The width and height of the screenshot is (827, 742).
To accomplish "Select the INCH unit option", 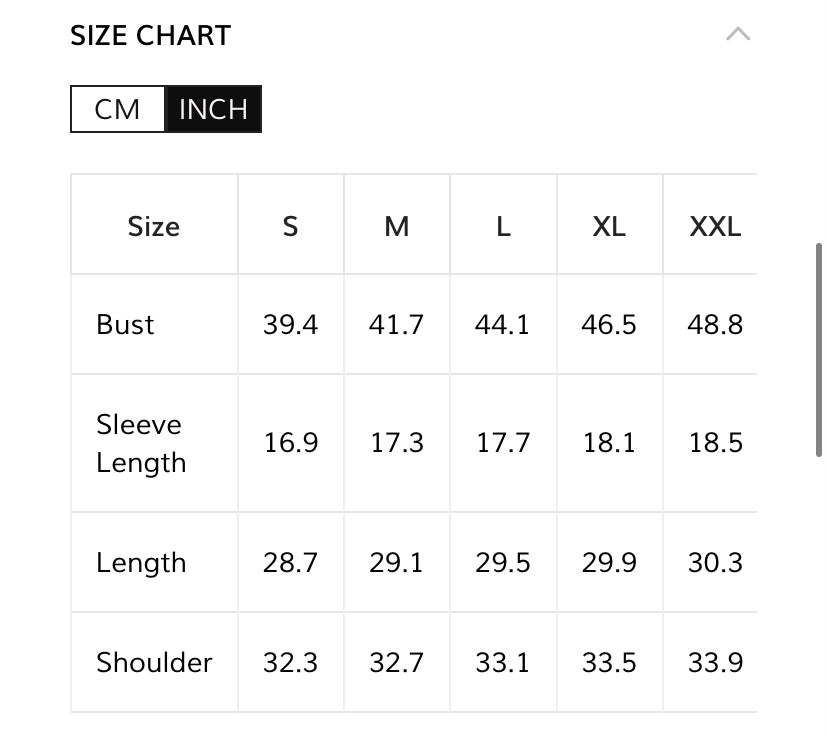I will 212,109.
